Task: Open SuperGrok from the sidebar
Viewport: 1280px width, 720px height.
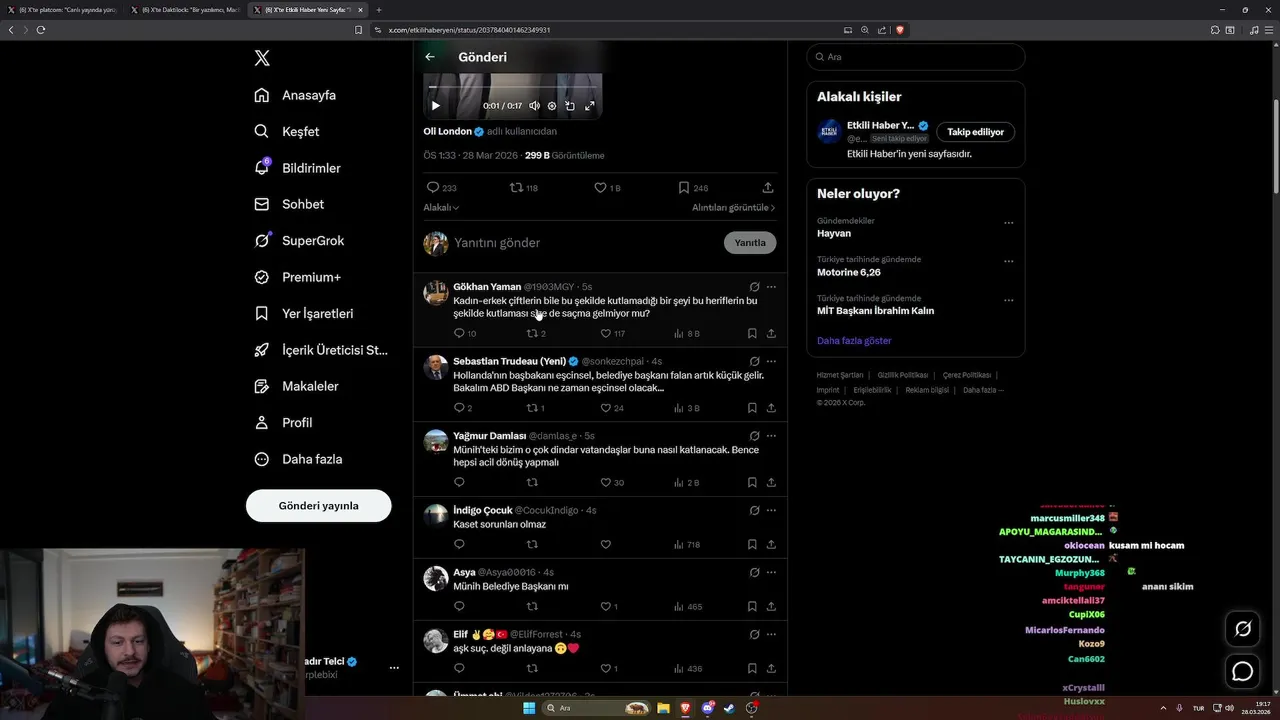Action: click(x=299, y=240)
